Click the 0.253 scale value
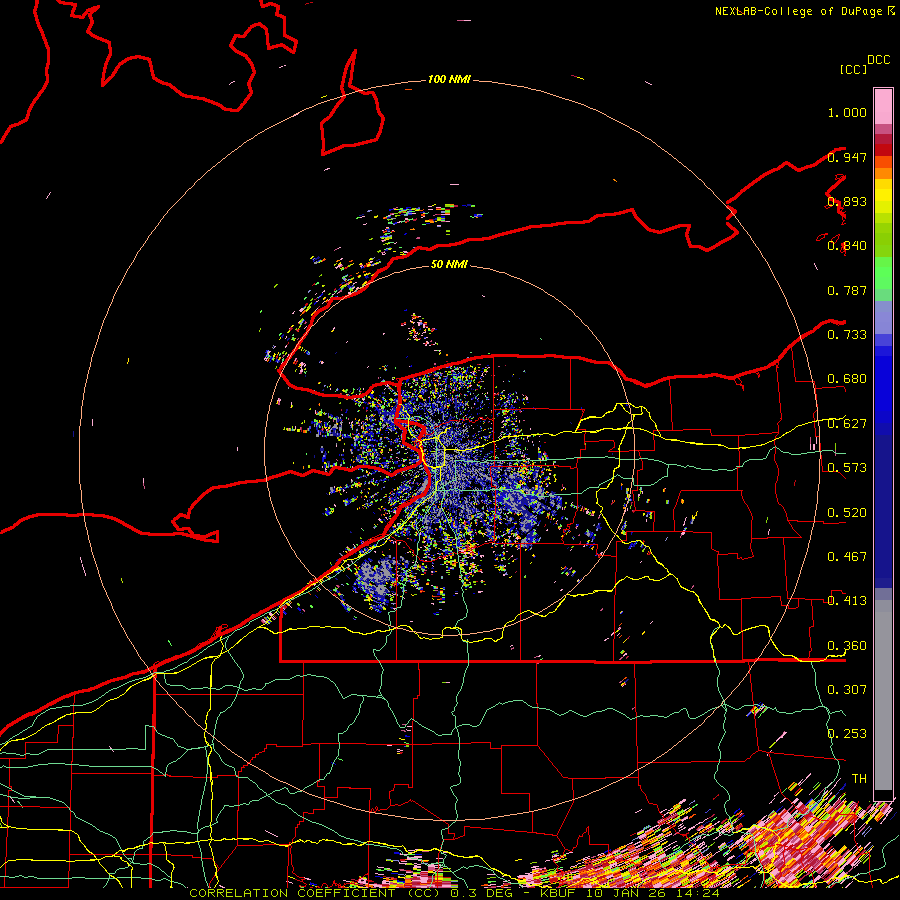The width and height of the screenshot is (900, 900). click(847, 734)
